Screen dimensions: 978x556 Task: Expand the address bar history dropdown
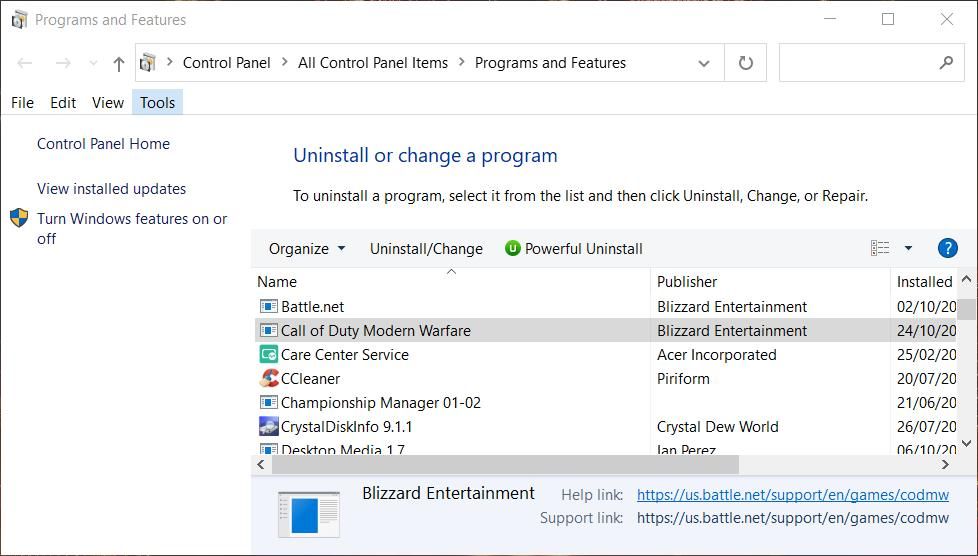(704, 63)
